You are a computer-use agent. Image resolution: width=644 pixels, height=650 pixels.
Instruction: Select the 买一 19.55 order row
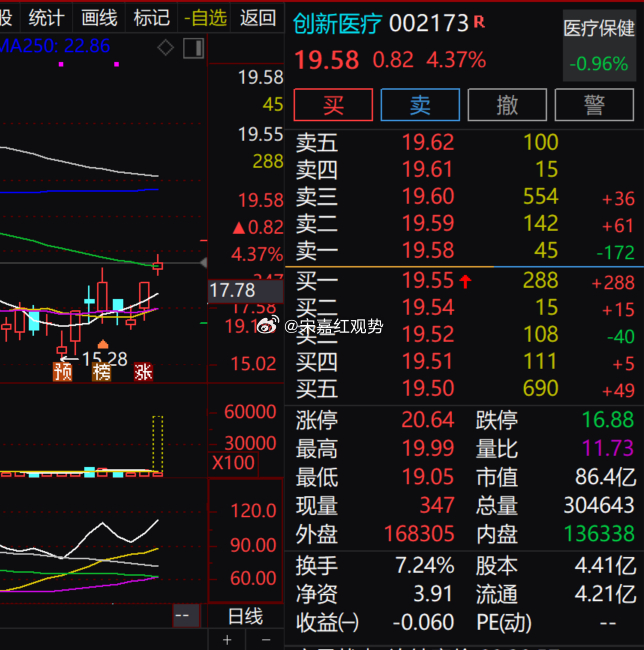tap(464, 281)
